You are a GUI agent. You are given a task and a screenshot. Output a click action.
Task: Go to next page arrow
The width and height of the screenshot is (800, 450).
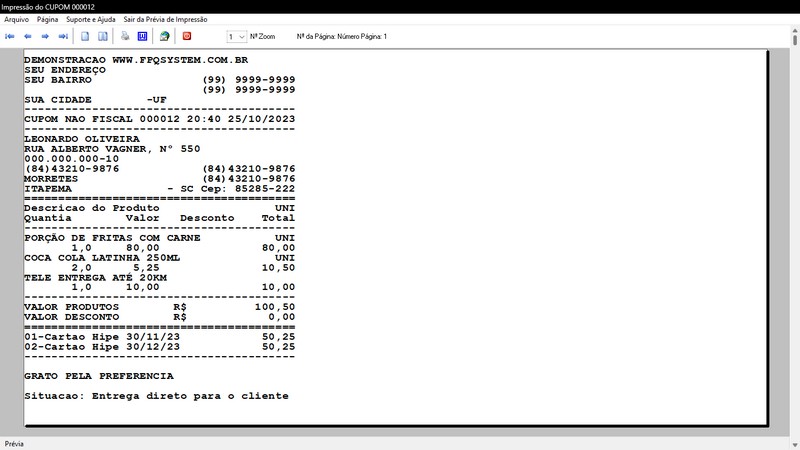(x=45, y=36)
